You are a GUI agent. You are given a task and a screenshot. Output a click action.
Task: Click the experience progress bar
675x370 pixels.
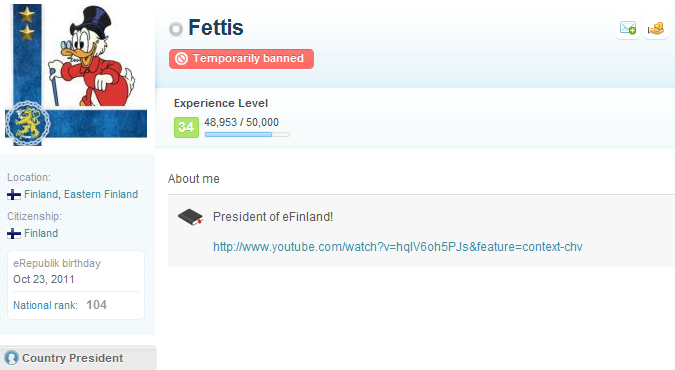pyautogui.click(x=247, y=134)
